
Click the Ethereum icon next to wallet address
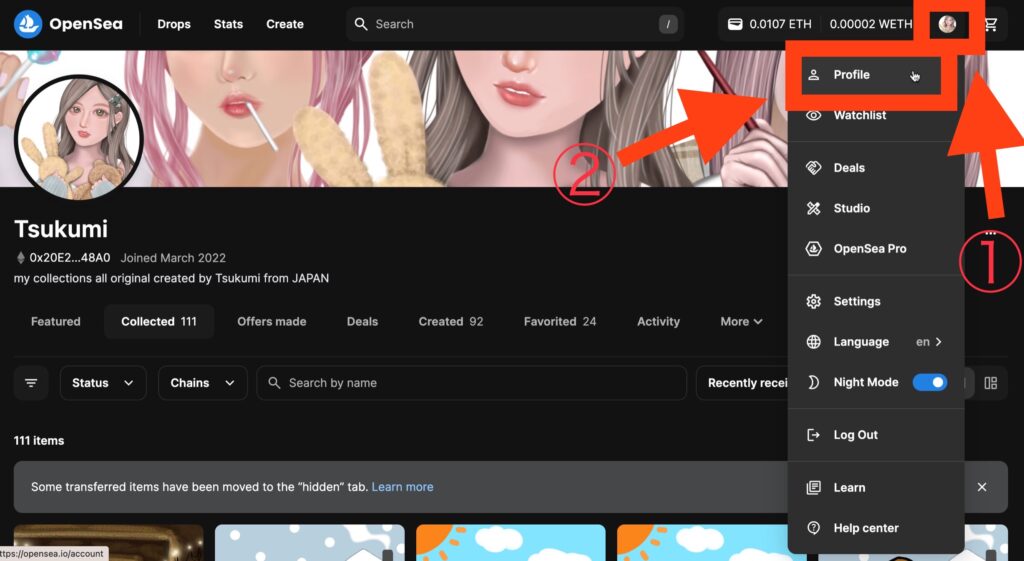pos(20,258)
